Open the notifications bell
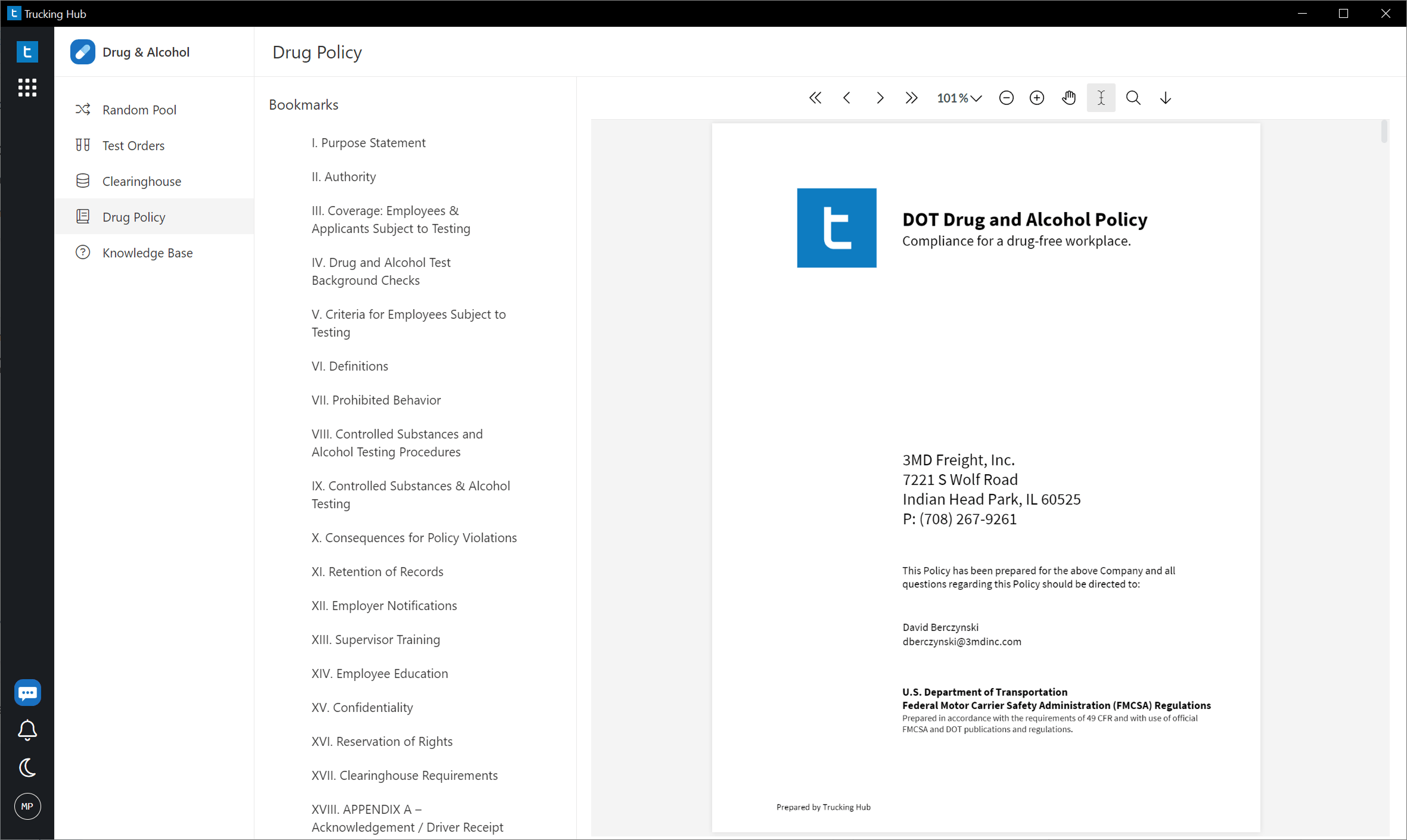This screenshot has width=1407, height=840. 27,730
